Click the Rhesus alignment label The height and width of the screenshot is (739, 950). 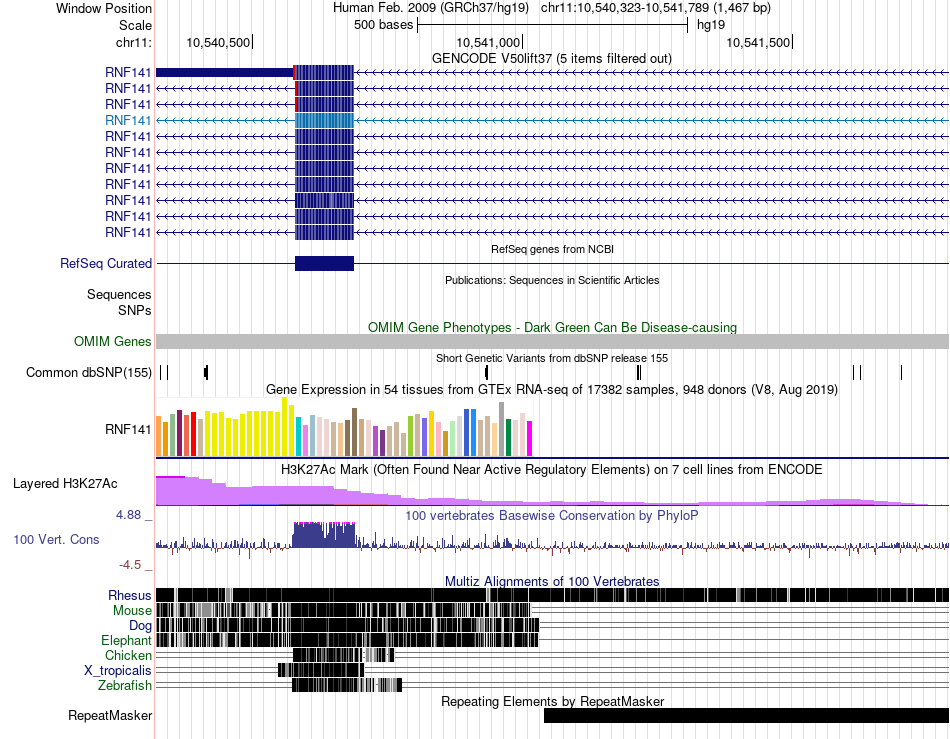(x=130, y=596)
